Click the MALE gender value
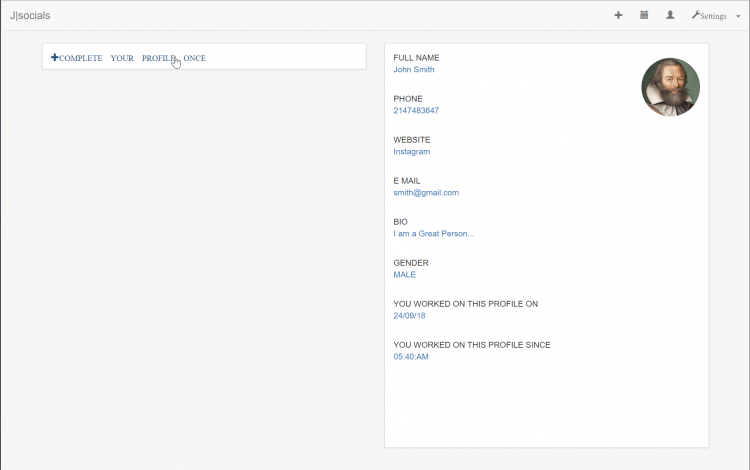This screenshot has width=750, height=470. (404, 274)
